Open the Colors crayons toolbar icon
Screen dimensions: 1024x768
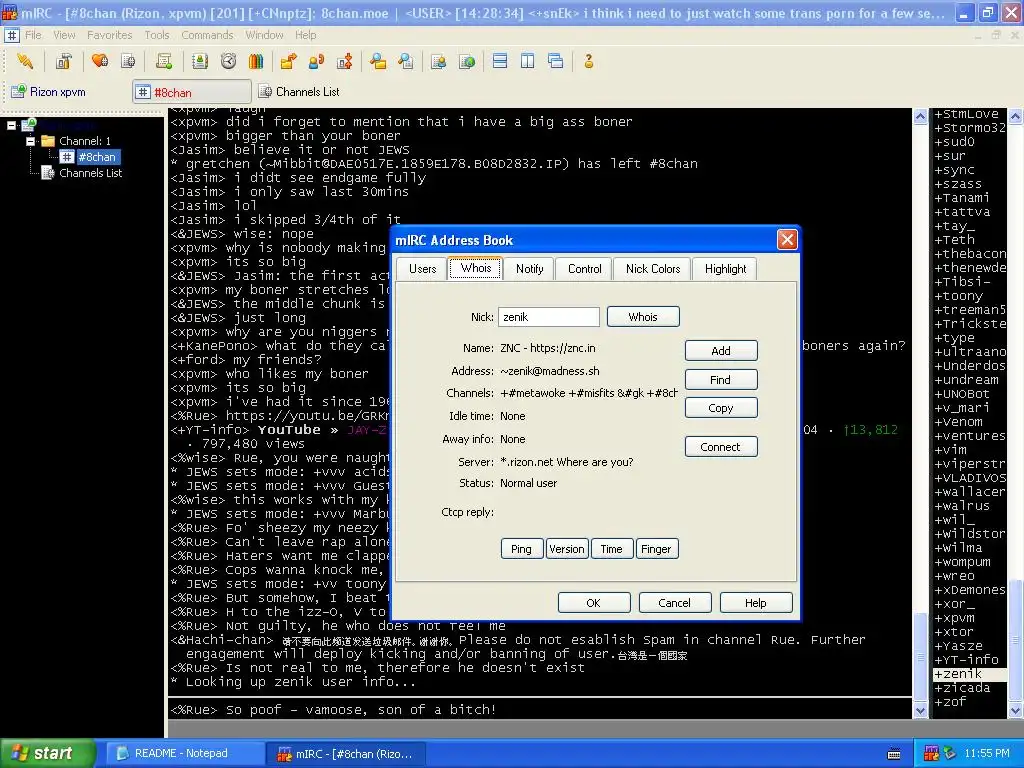click(256, 61)
